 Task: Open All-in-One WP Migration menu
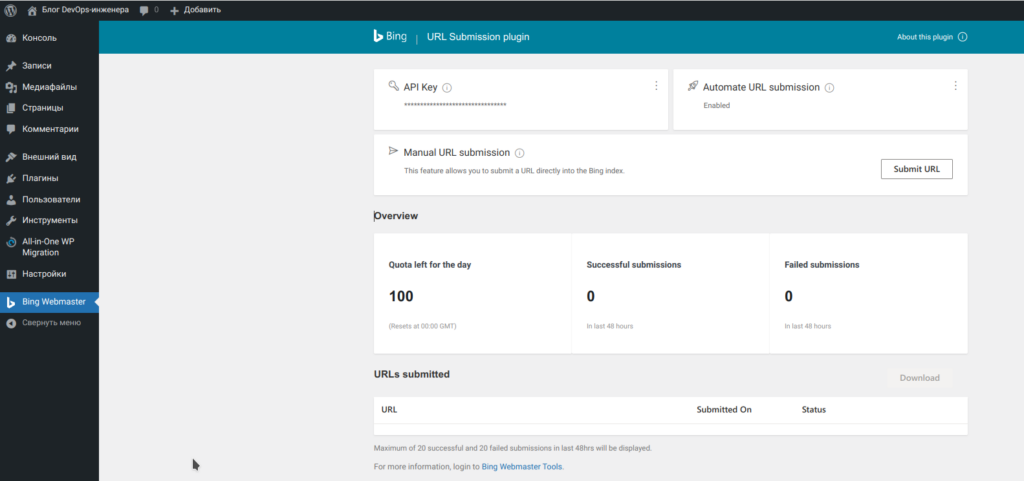click(x=48, y=247)
